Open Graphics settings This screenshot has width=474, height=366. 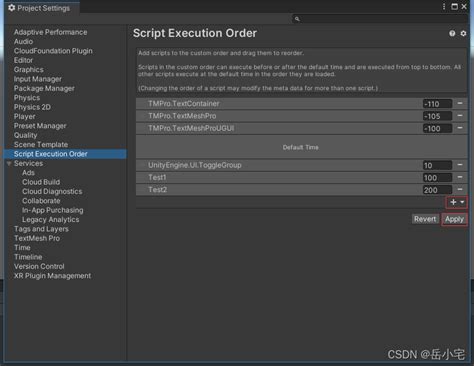(x=29, y=70)
